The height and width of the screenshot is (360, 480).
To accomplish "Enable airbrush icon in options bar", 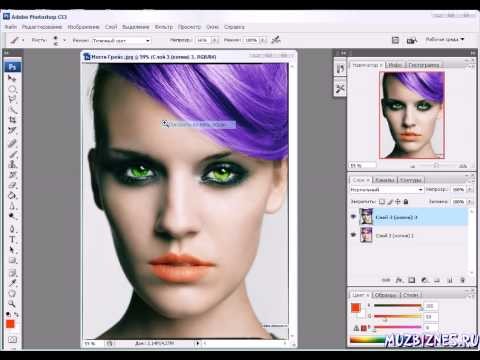I will point(276,40).
